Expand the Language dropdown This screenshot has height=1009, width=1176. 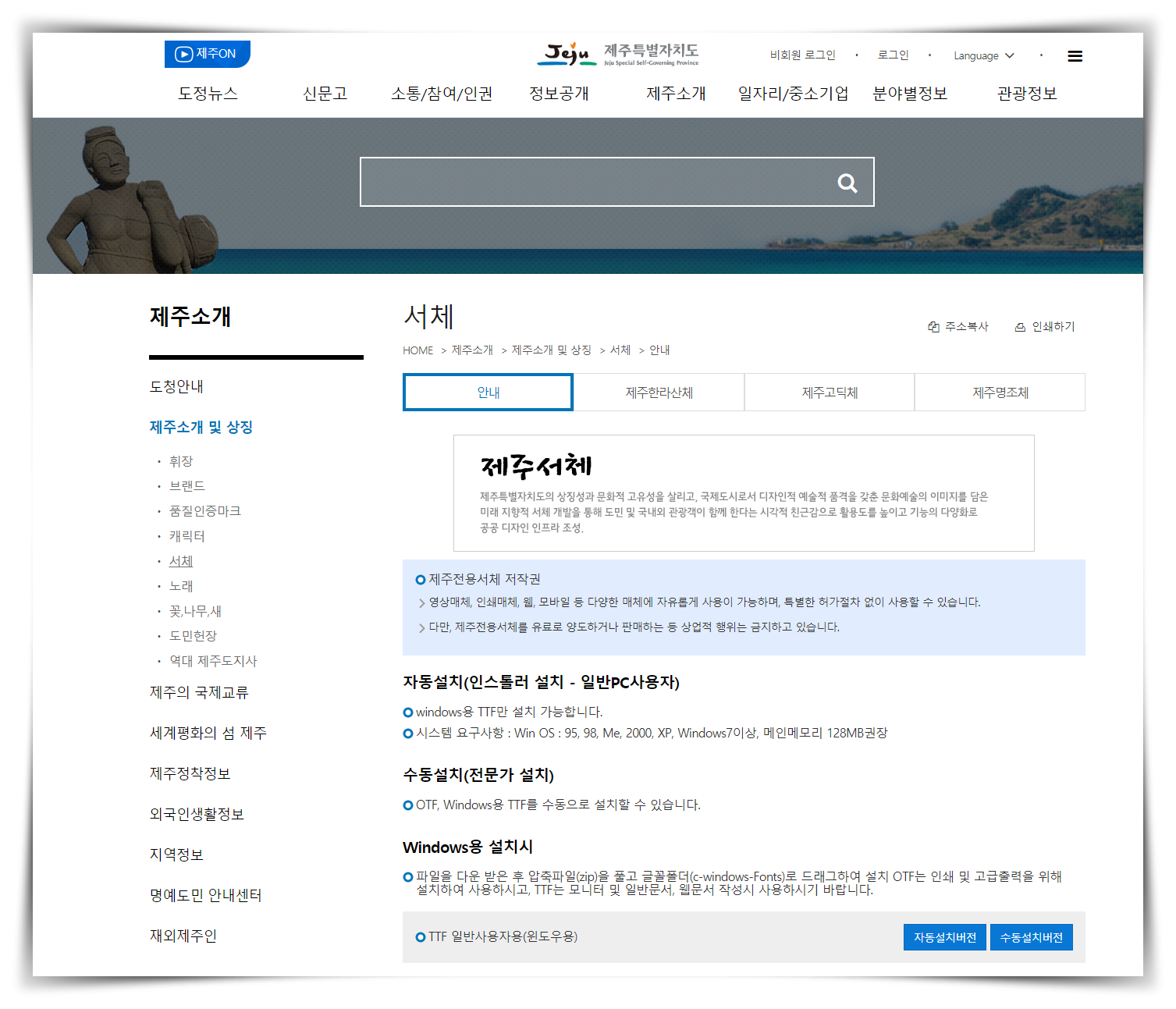pos(983,55)
